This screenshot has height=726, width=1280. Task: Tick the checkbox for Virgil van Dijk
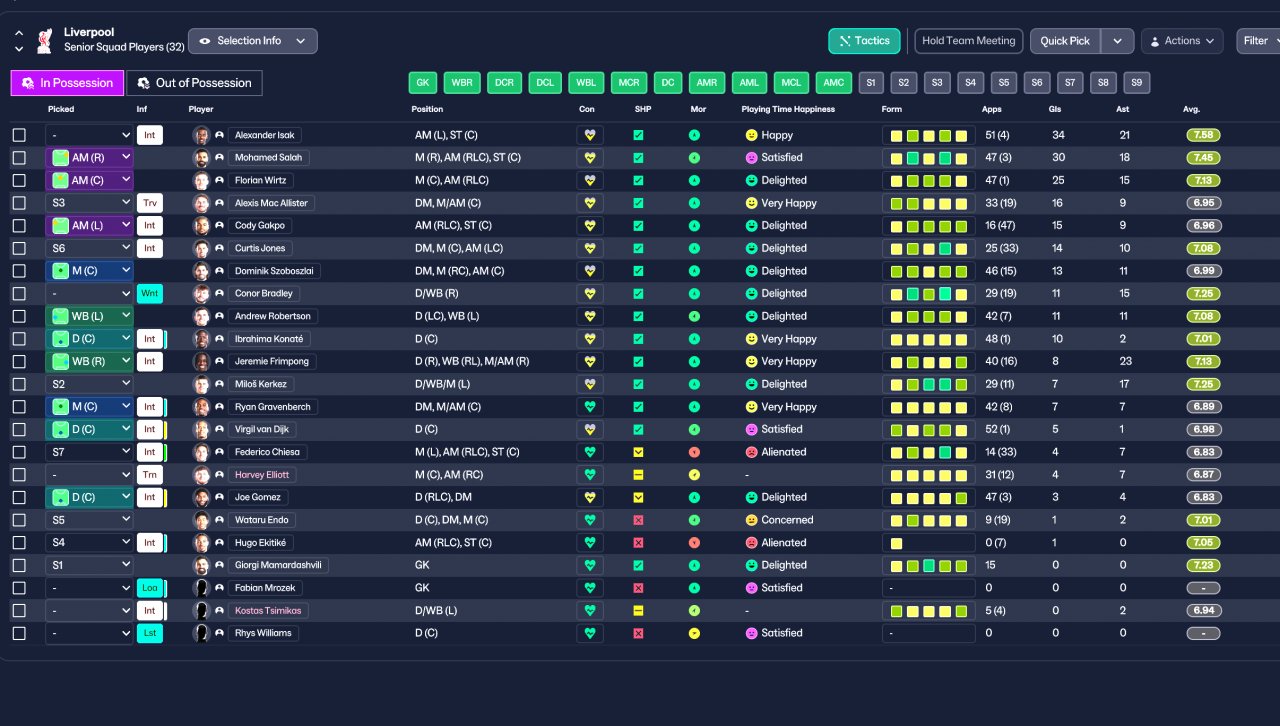[x=19, y=429]
